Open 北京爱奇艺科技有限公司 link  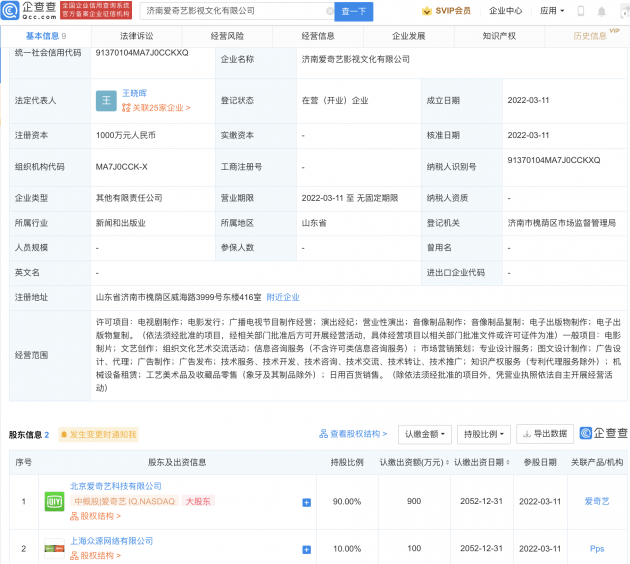pos(116,486)
